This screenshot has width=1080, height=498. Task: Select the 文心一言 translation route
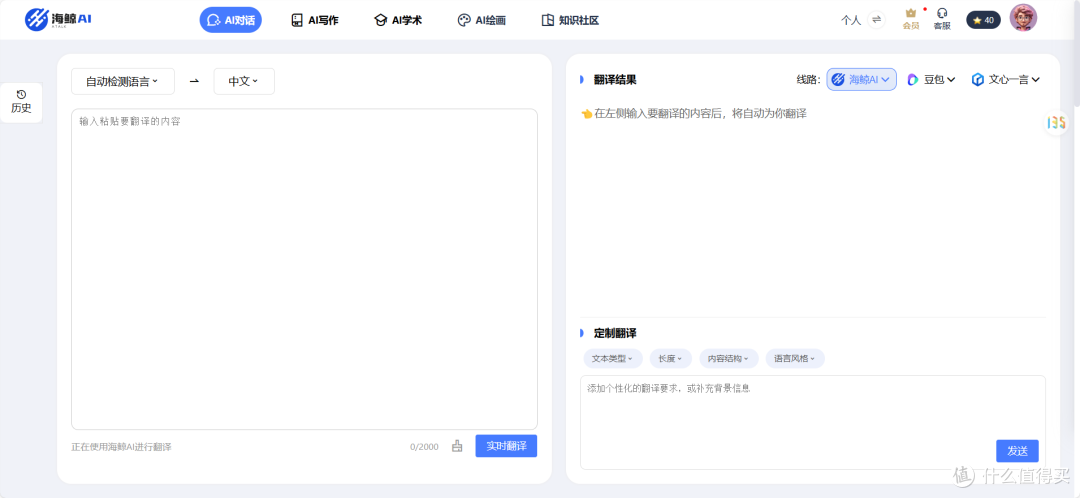(x=1006, y=80)
